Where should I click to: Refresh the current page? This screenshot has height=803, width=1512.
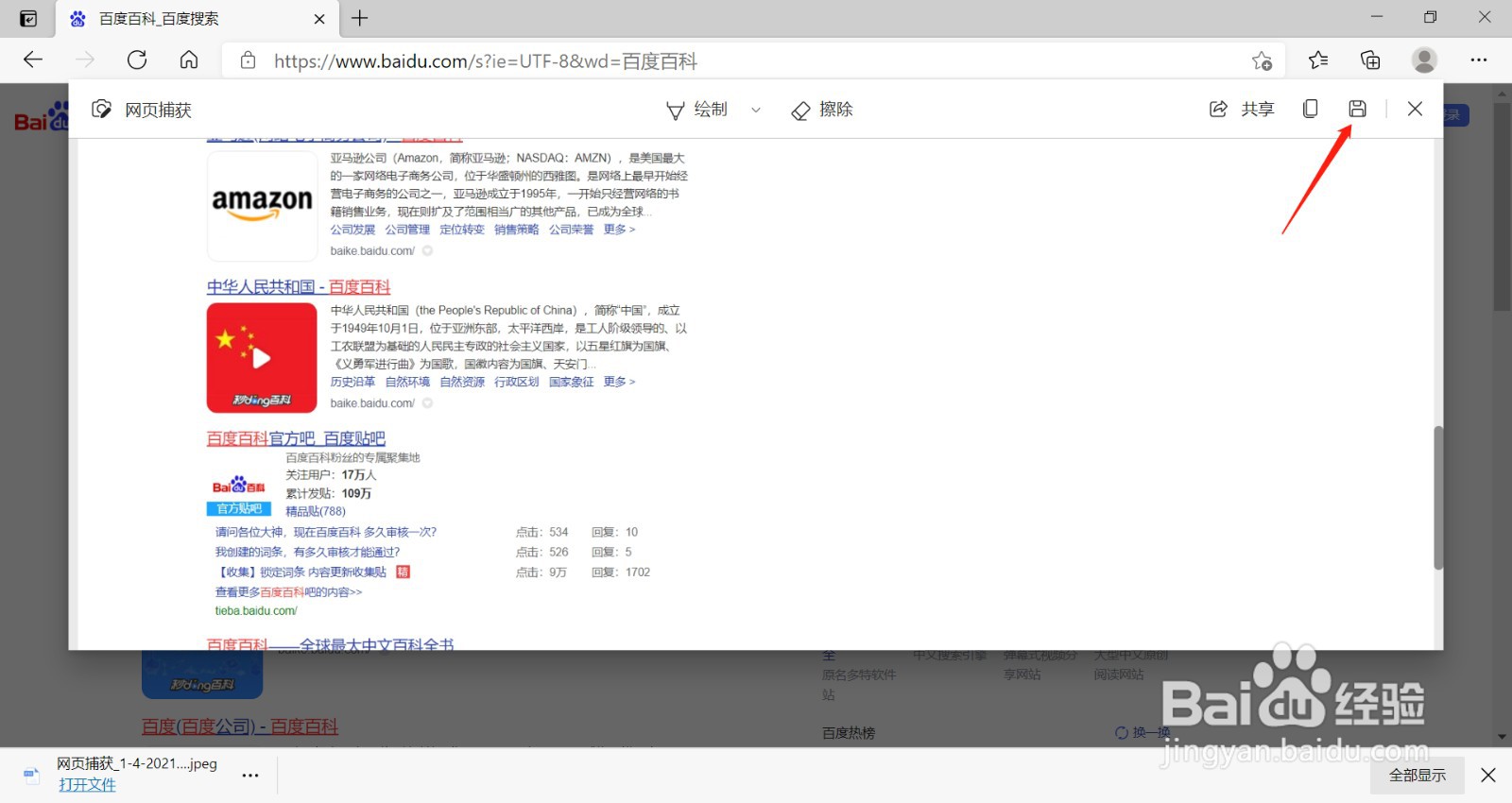point(137,60)
